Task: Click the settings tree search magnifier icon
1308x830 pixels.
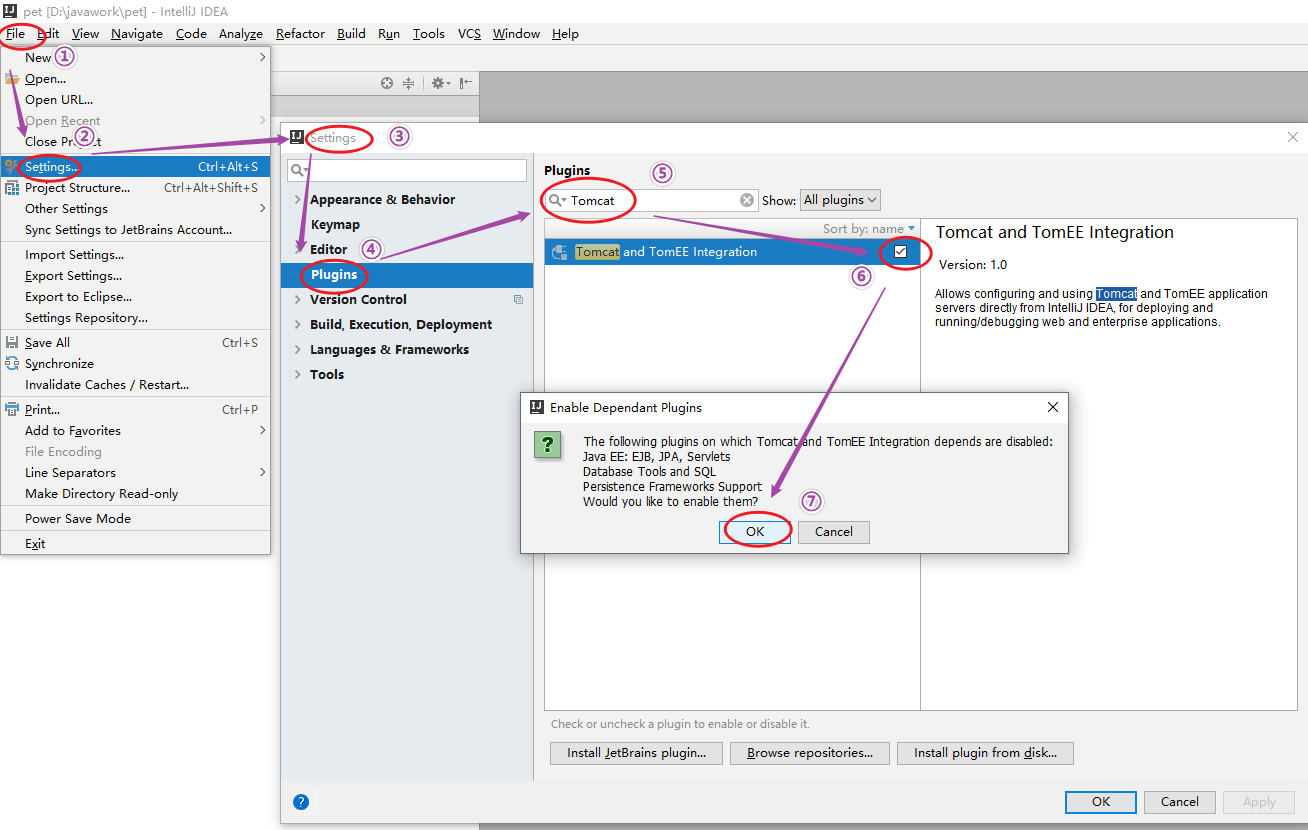Action: 298,171
